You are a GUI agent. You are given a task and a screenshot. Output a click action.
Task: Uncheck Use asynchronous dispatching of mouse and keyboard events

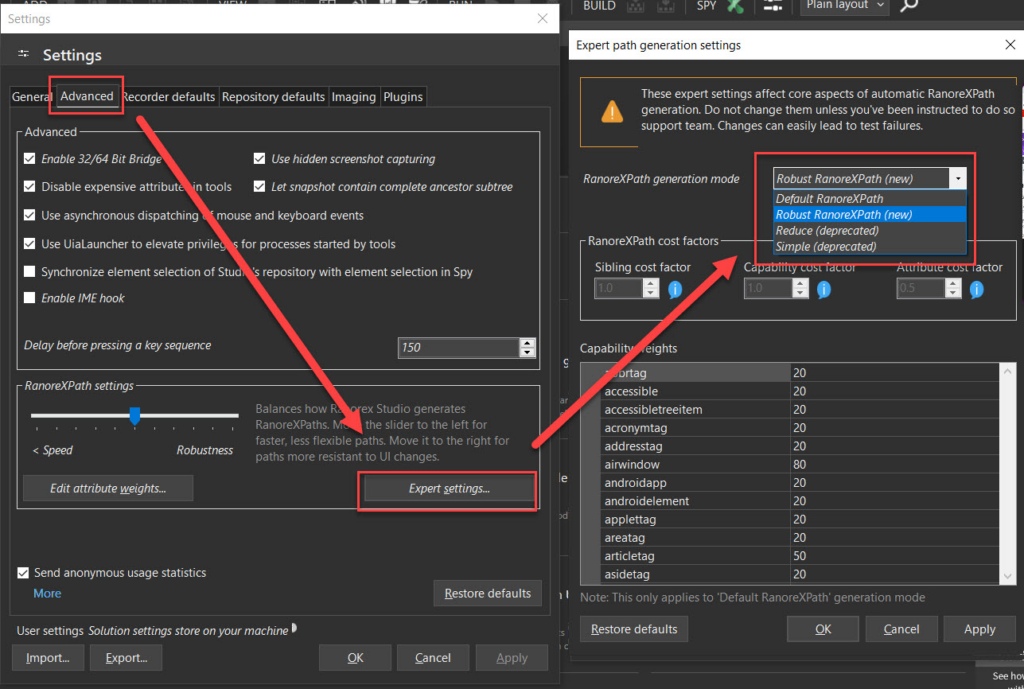click(x=29, y=215)
